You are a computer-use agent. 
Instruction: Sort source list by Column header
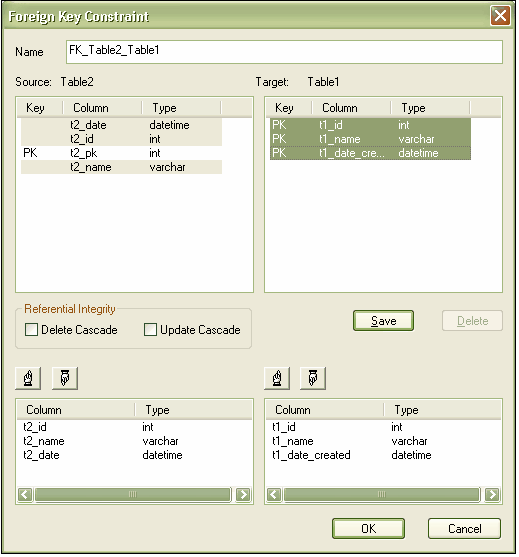click(102, 108)
